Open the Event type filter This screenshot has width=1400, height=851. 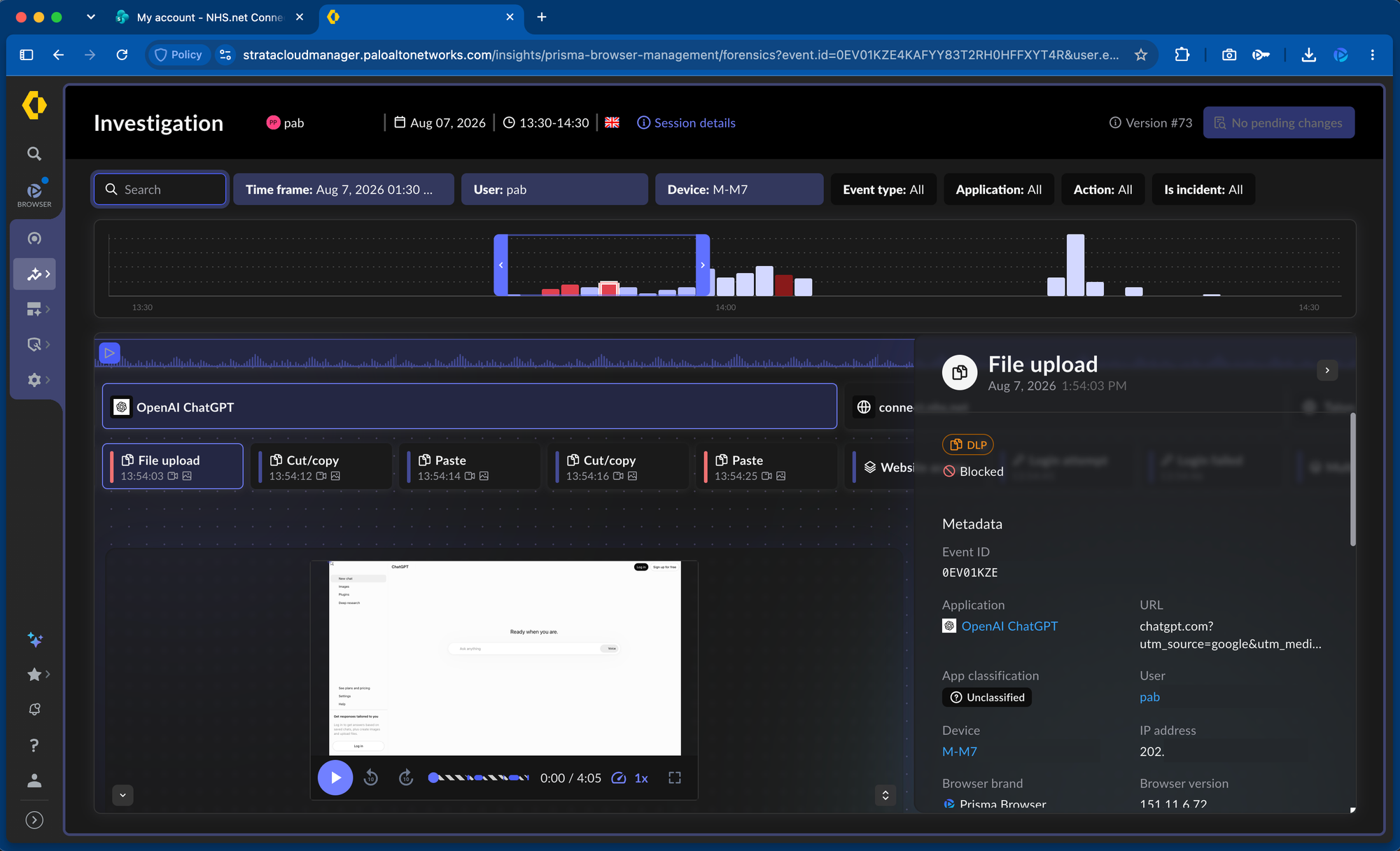(883, 190)
